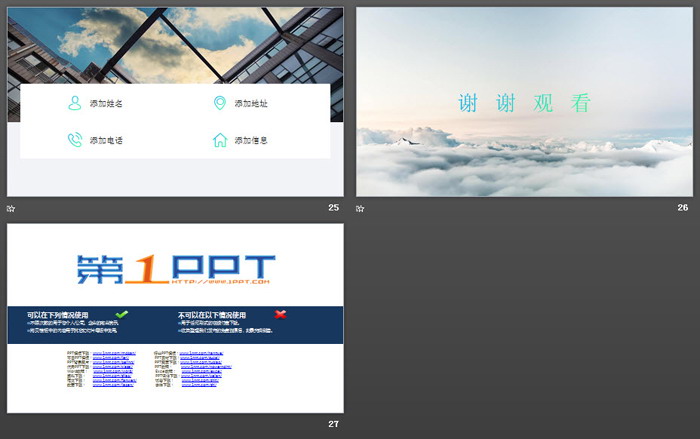Viewport: 700px width, 439px height.
Task: Click the slide number 26 label
Action: 683,208
